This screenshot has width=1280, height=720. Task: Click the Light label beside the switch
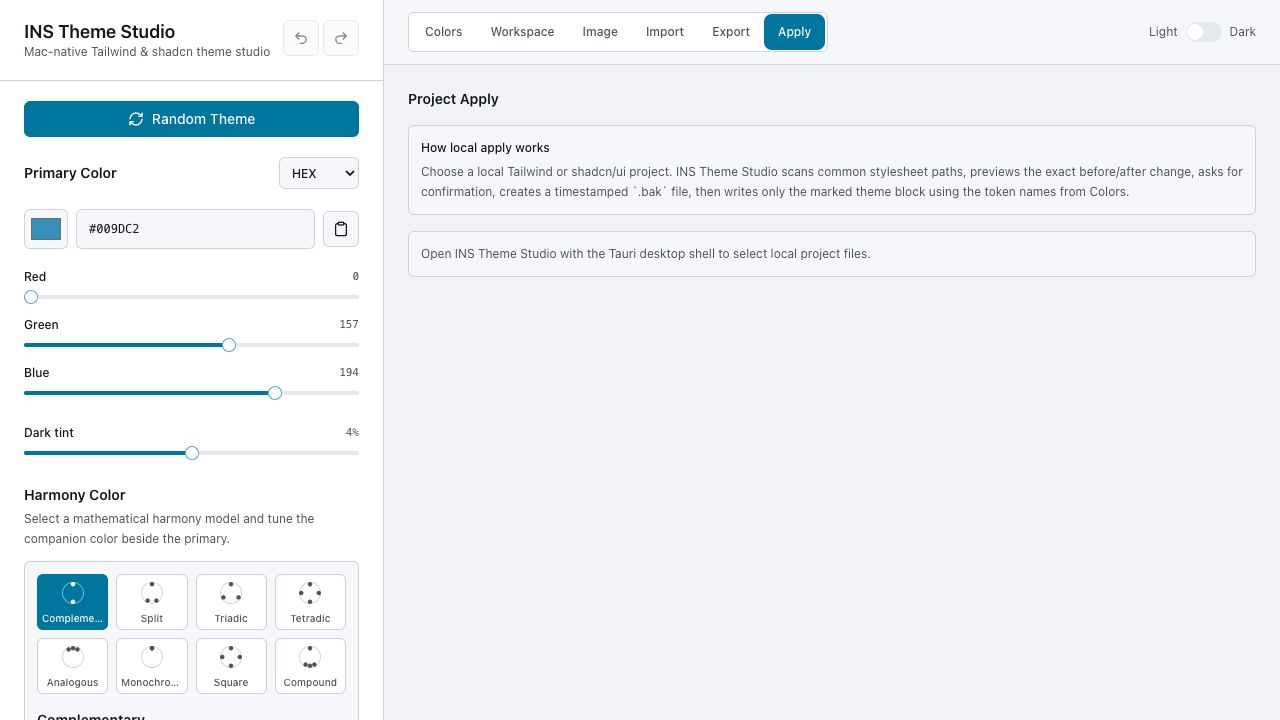click(x=1163, y=32)
